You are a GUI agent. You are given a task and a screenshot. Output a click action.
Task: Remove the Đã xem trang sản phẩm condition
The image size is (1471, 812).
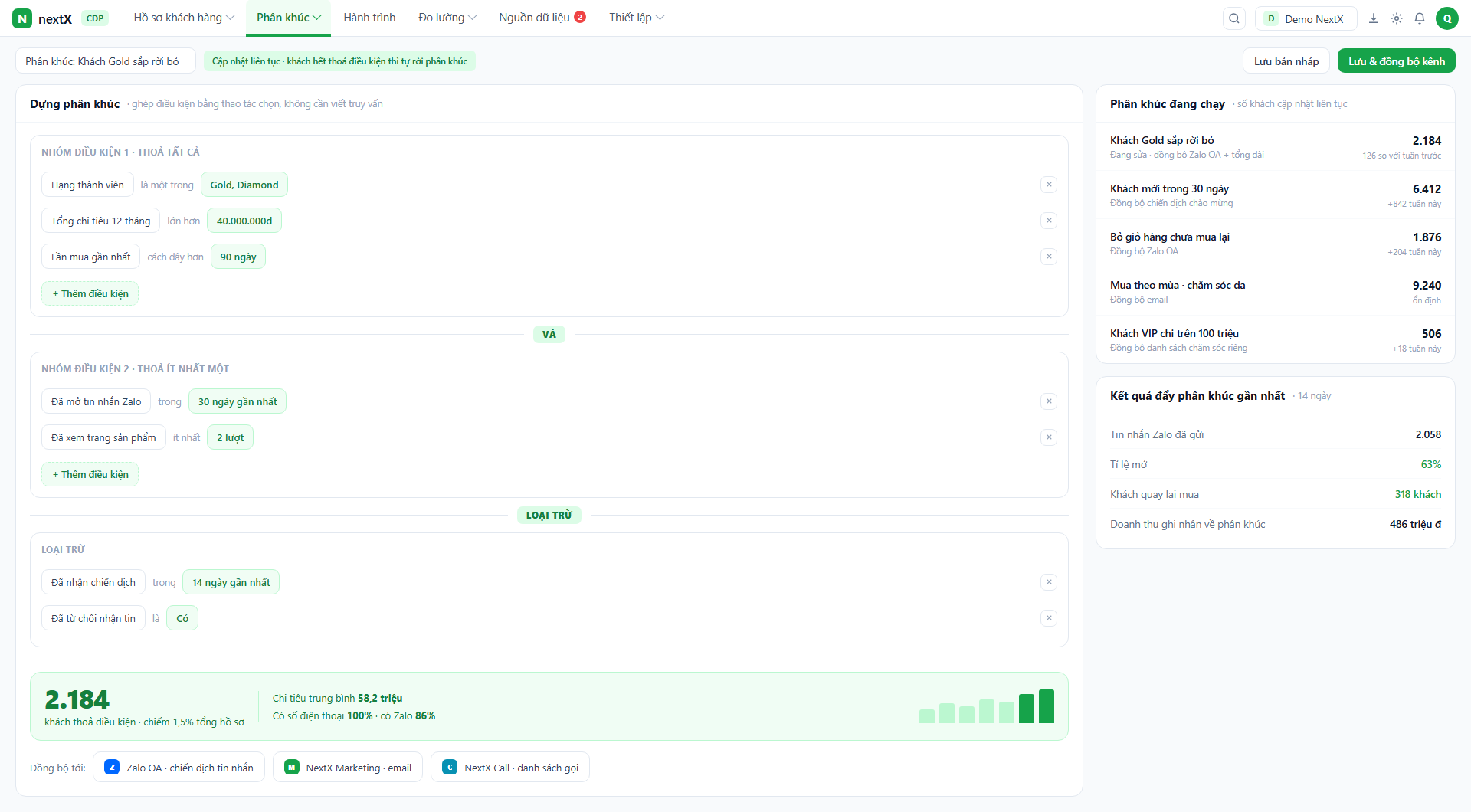1049,437
